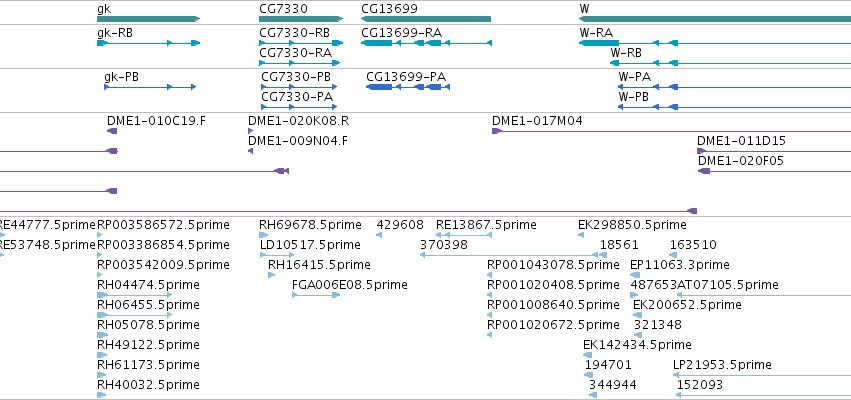Viewport: 851px width, 400px height.
Task: Click the LD10517.5prime EST label
Action: pos(310,245)
